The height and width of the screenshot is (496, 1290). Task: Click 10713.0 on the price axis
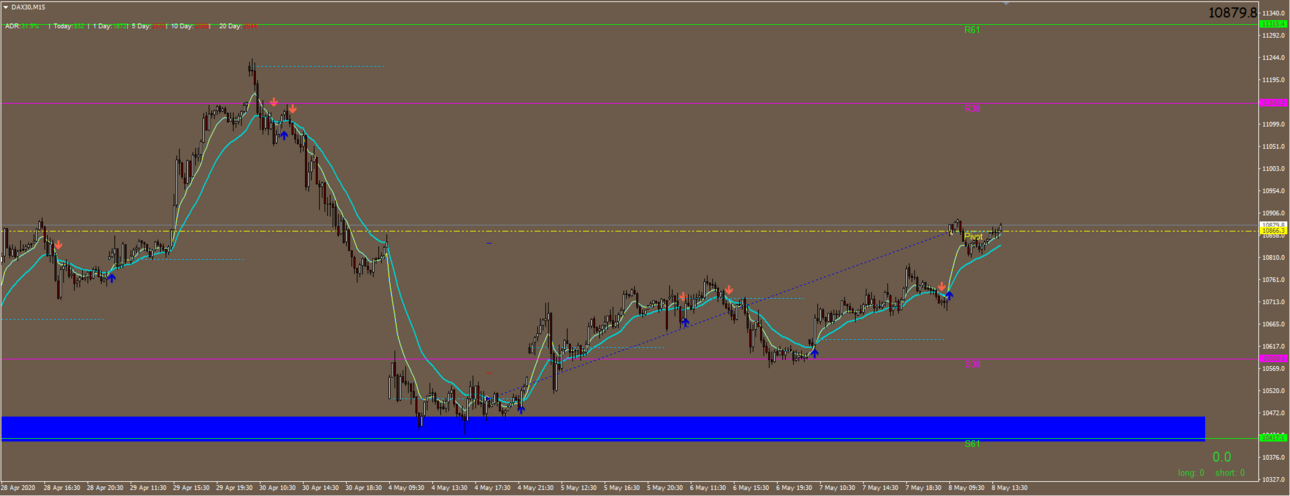pos(1274,302)
